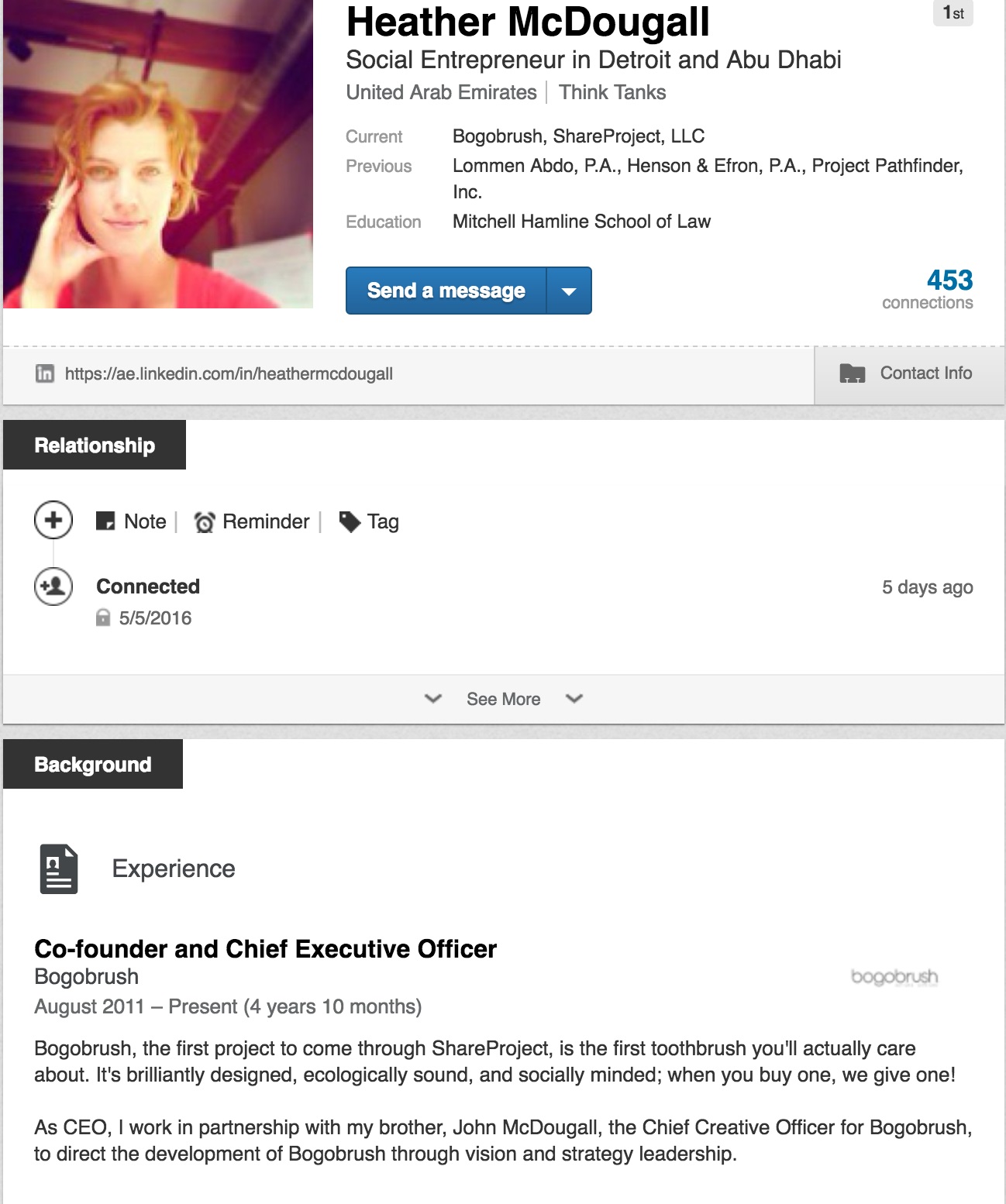Open the Send a message dropdown arrow

click(569, 291)
